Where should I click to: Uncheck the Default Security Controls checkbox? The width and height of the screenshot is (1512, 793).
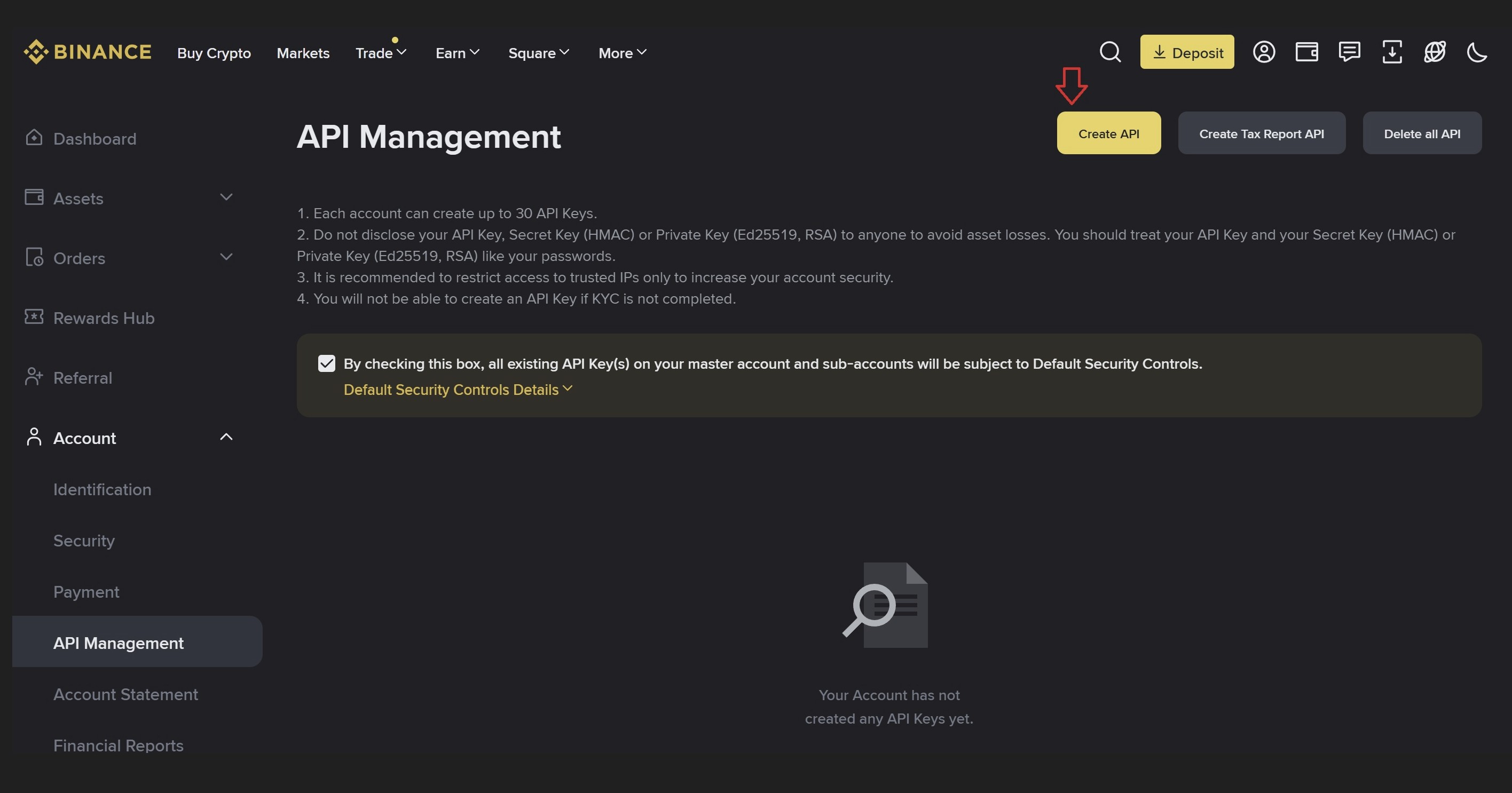coord(327,363)
